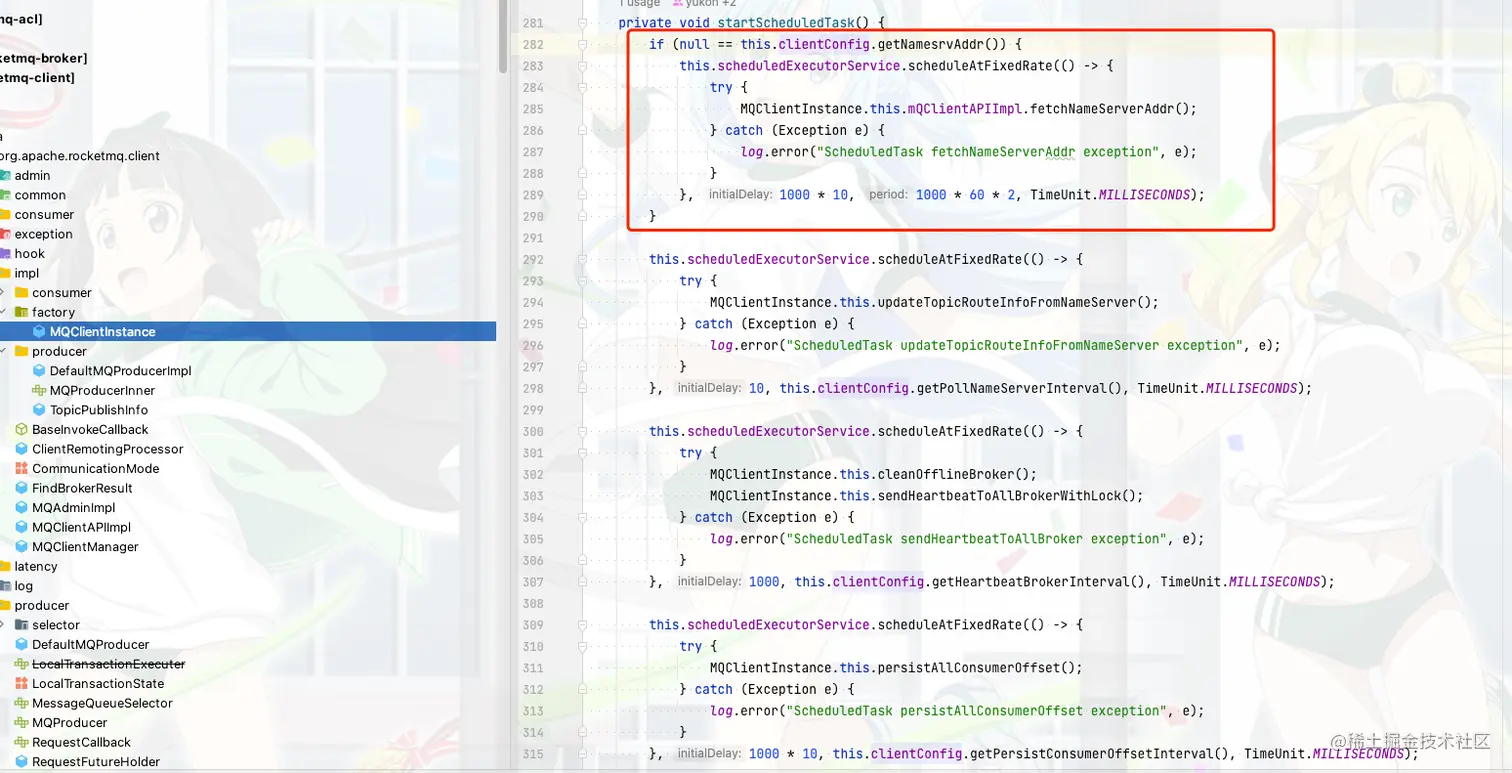Click the TopicPublishInfo class icon

coord(39,410)
